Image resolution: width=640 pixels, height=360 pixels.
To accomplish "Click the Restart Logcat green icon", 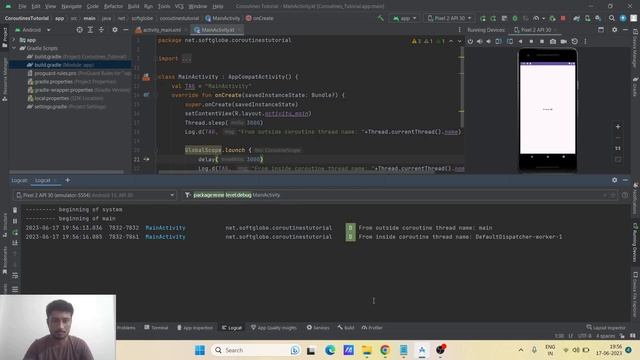I will coord(15,232).
